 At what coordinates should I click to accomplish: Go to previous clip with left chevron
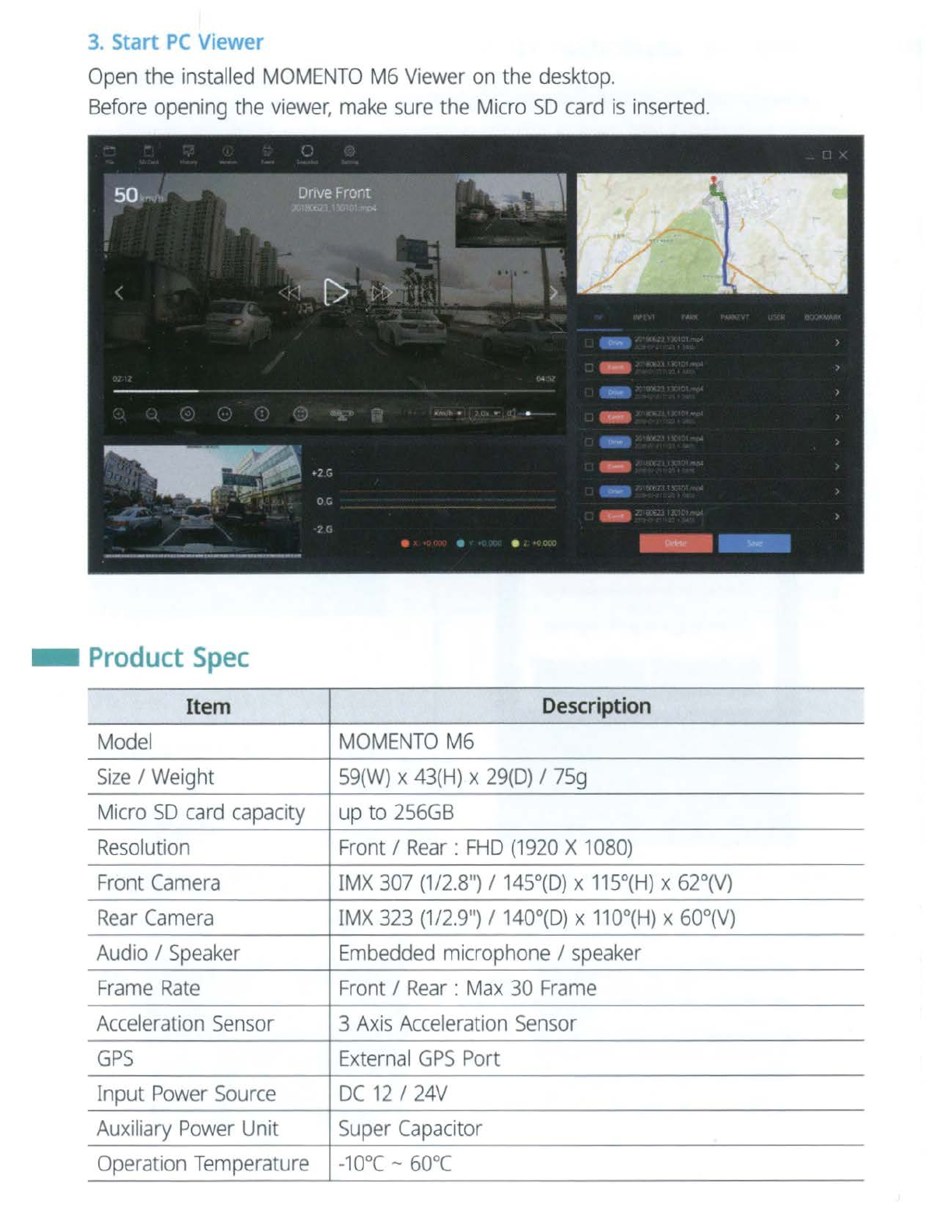(x=119, y=292)
